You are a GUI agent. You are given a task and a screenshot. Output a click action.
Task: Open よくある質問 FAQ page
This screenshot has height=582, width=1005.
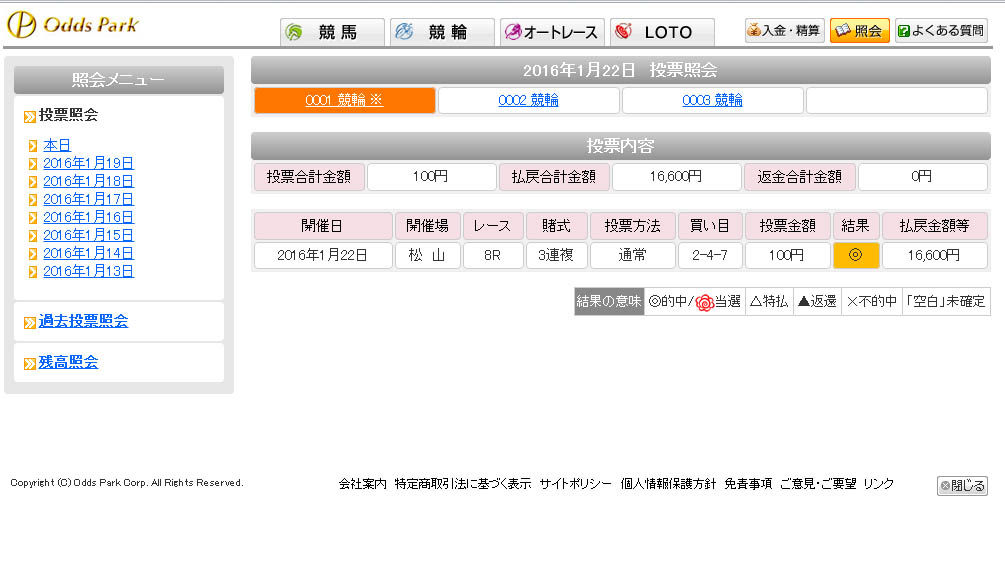(x=940, y=31)
